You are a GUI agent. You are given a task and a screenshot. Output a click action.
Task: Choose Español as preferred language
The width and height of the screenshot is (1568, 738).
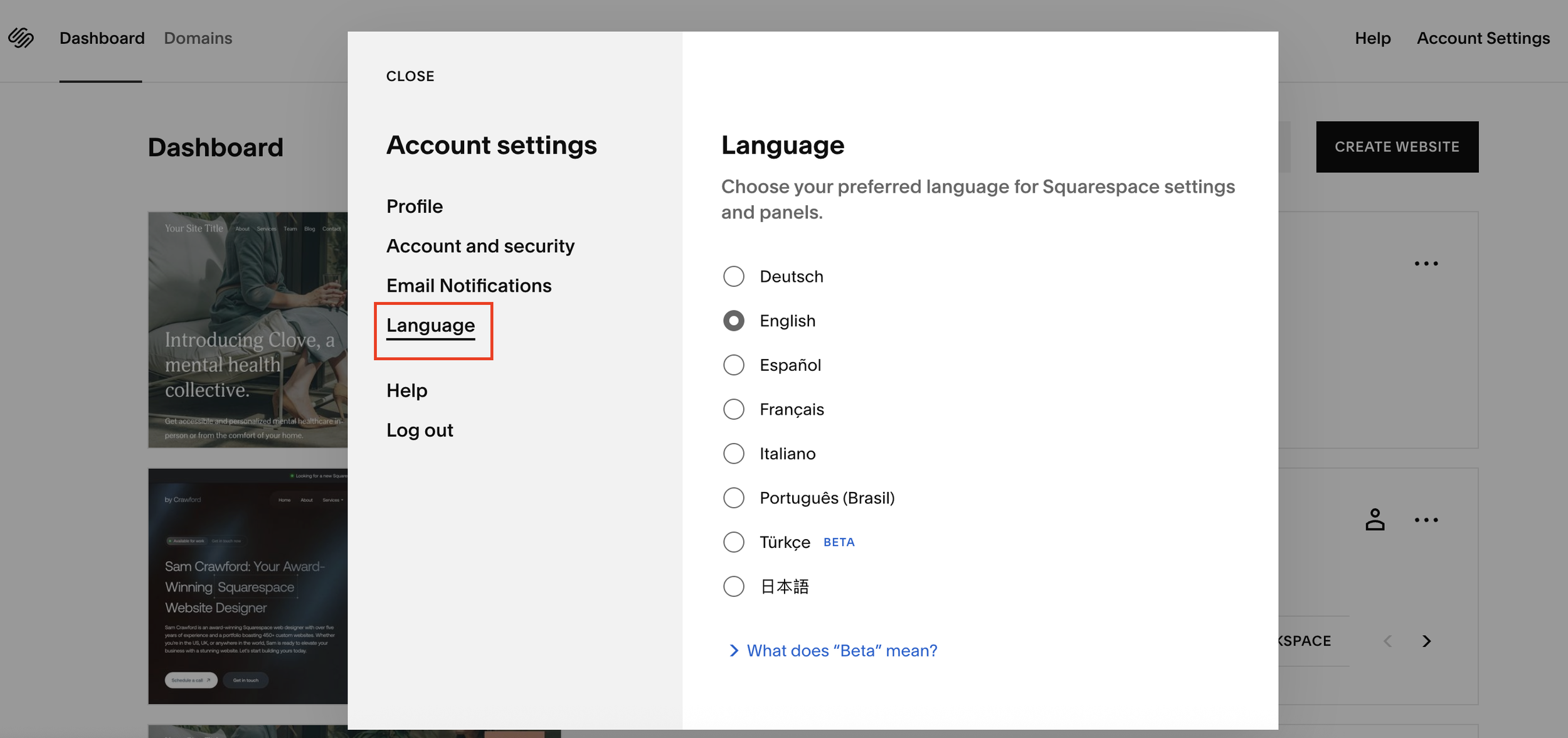(733, 365)
